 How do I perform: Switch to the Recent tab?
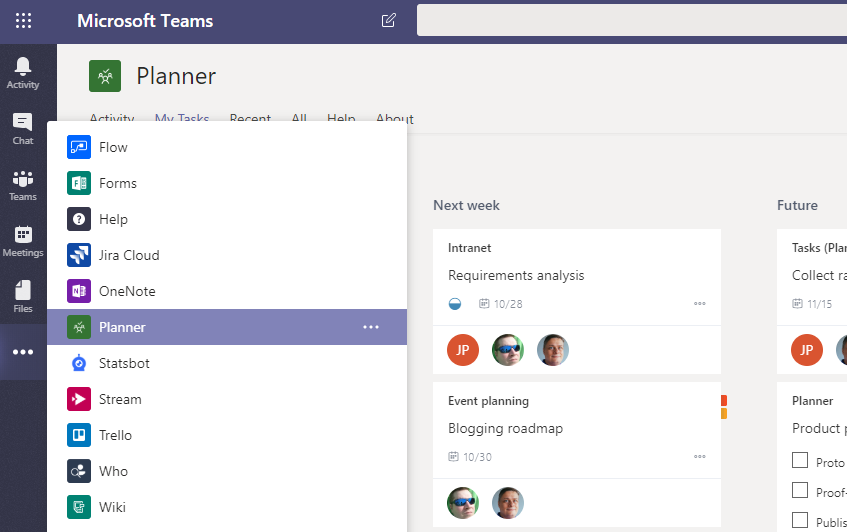[250, 119]
